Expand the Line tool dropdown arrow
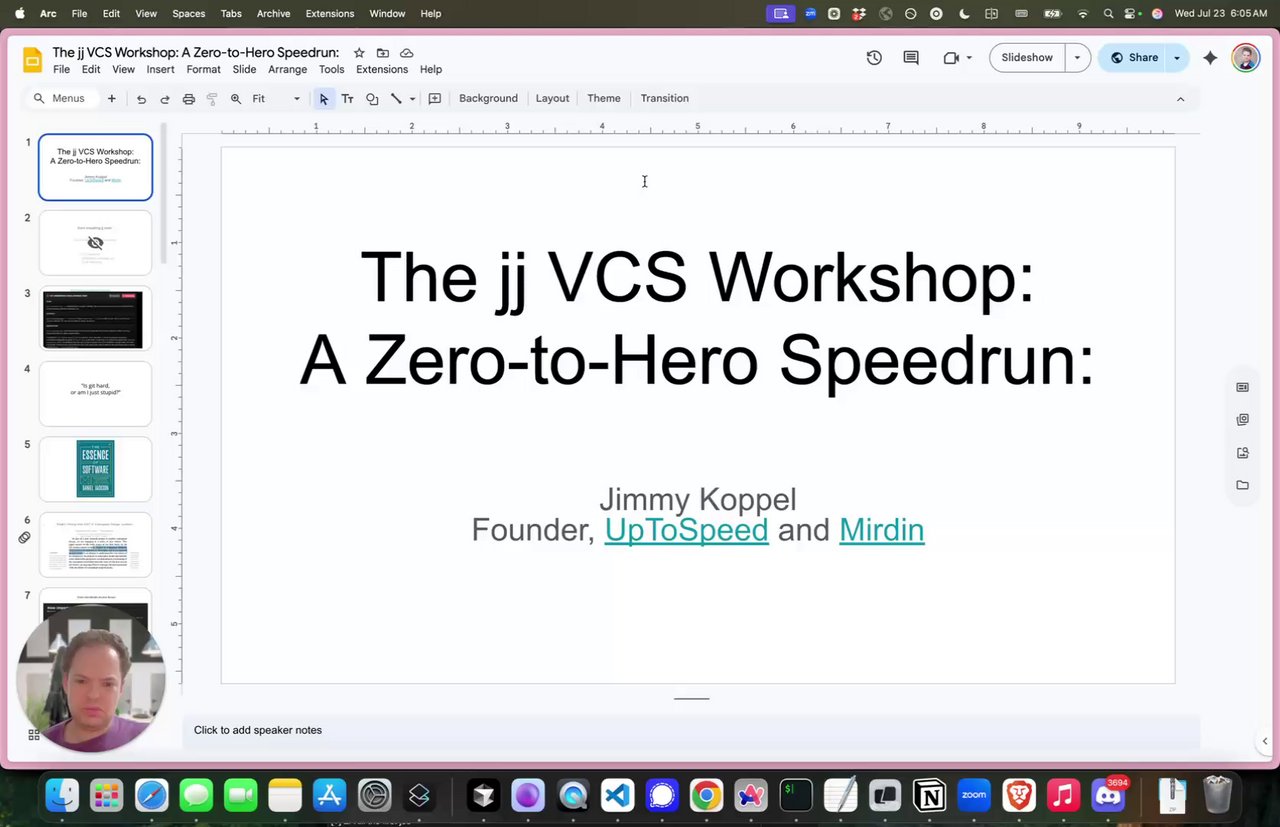This screenshot has width=1280, height=827. pyautogui.click(x=412, y=98)
